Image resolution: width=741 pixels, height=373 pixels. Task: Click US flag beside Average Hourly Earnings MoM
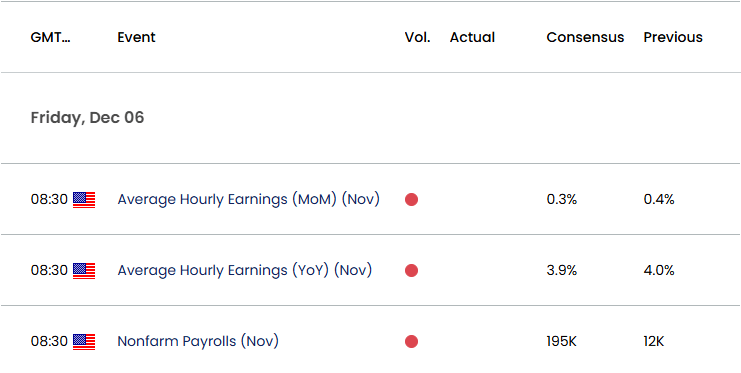pyautogui.click(x=84, y=200)
